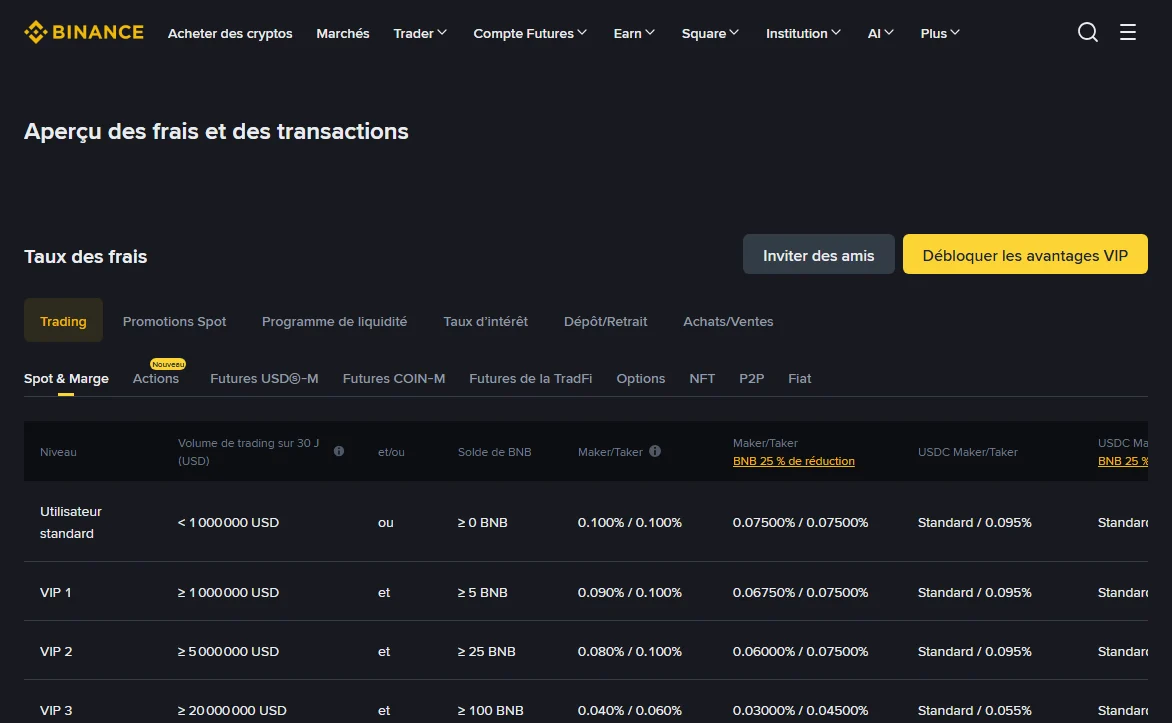The width and height of the screenshot is (1172, 723).
Task: Select the P2P sub-tab
Action: (x=751, y=378)
